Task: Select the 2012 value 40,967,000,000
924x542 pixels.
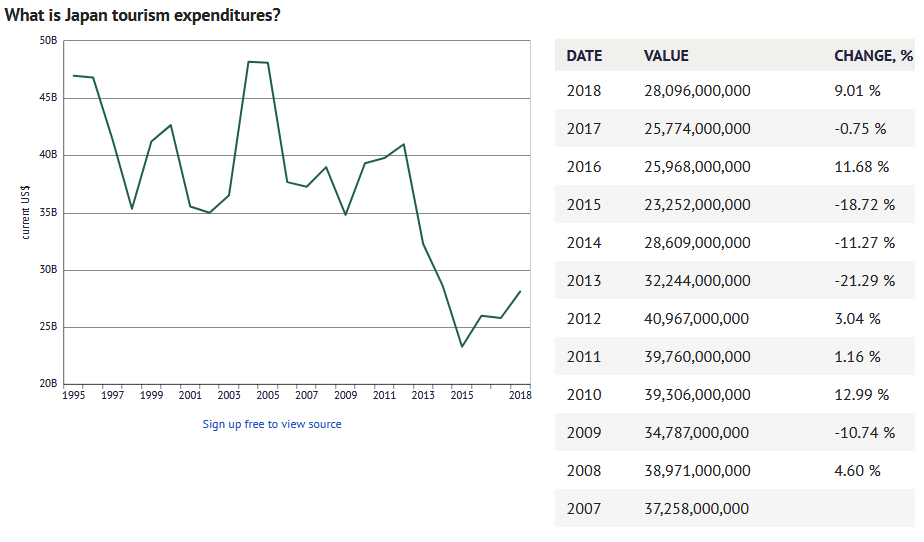Action: coord(697,319)
